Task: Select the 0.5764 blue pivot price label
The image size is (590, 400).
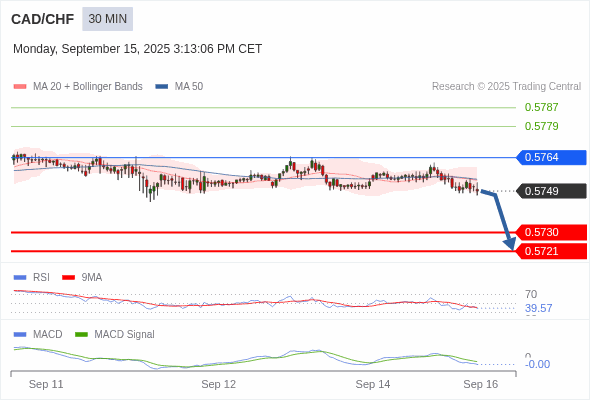Action: 551,157
